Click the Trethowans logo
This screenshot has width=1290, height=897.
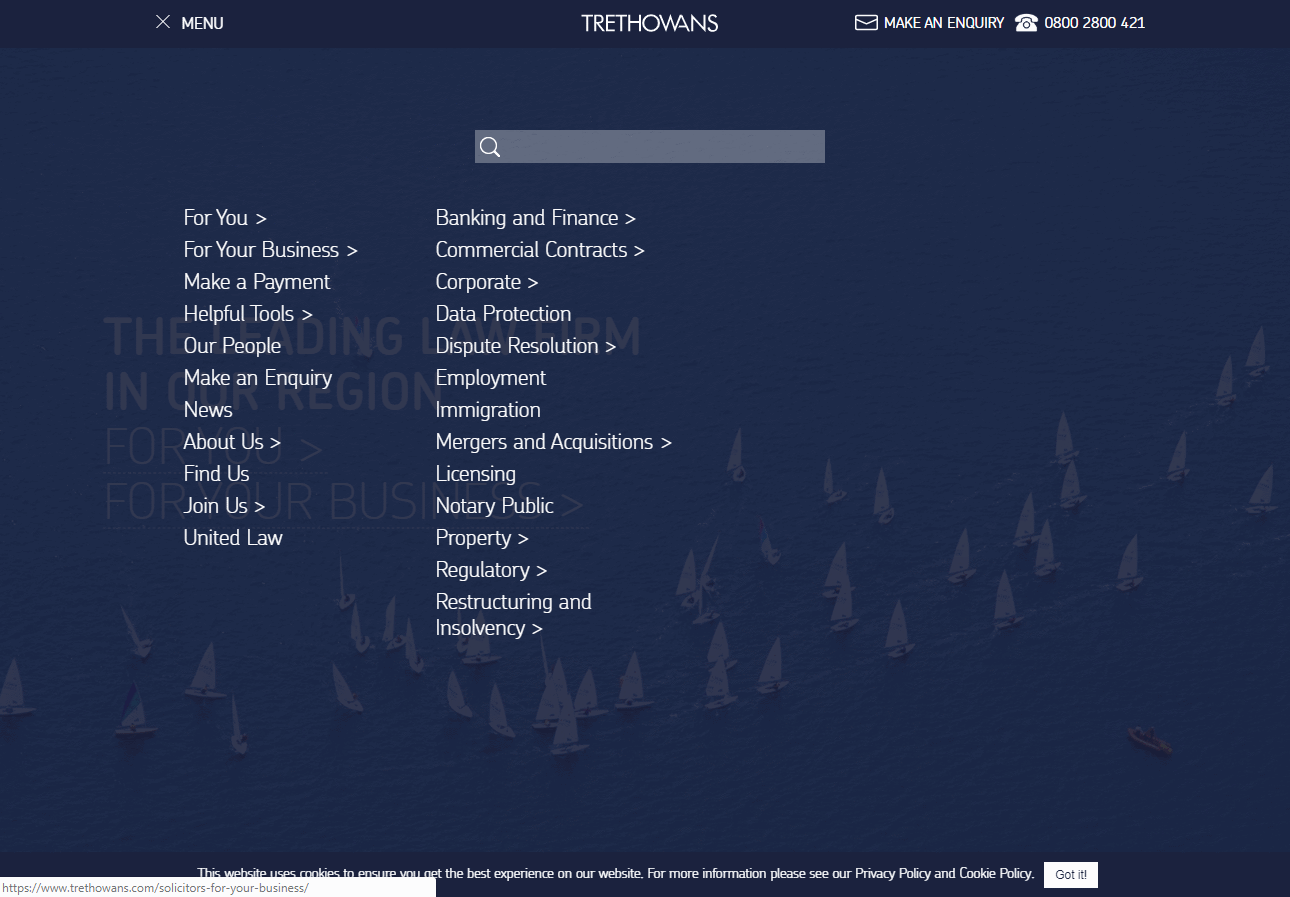(649, 23)
